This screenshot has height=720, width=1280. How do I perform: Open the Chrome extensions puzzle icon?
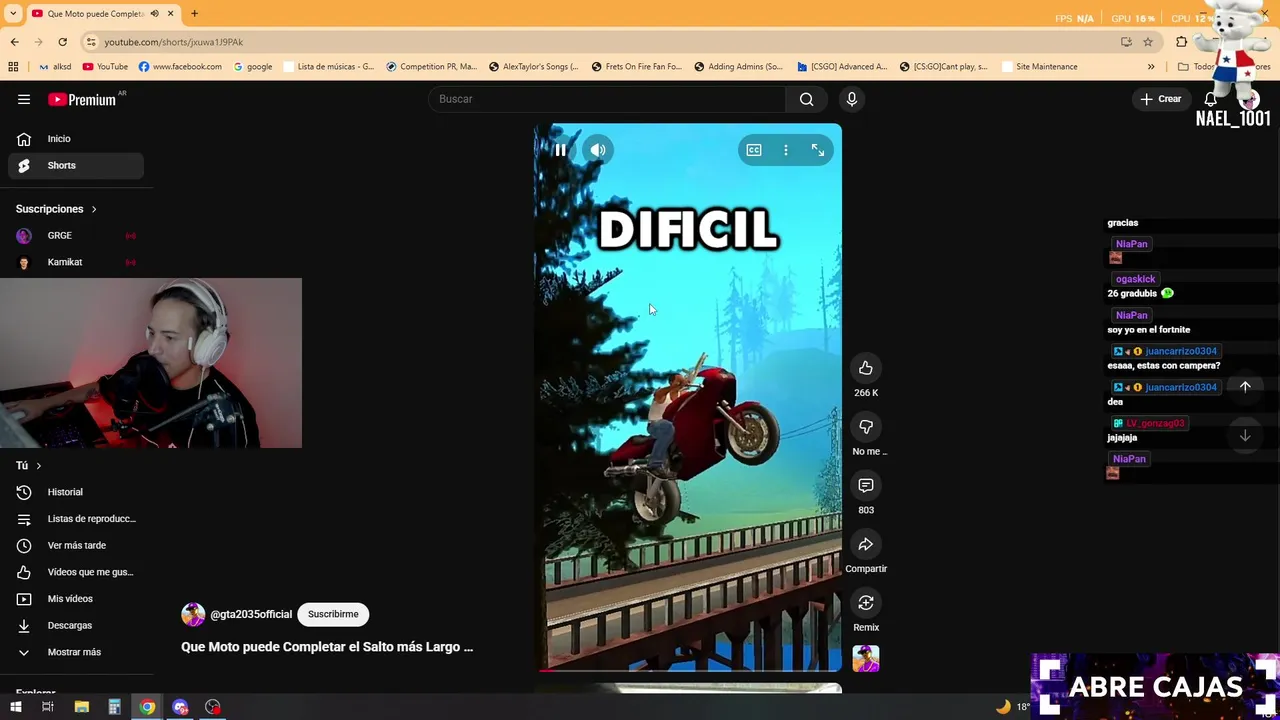(x=1181, y=42)
